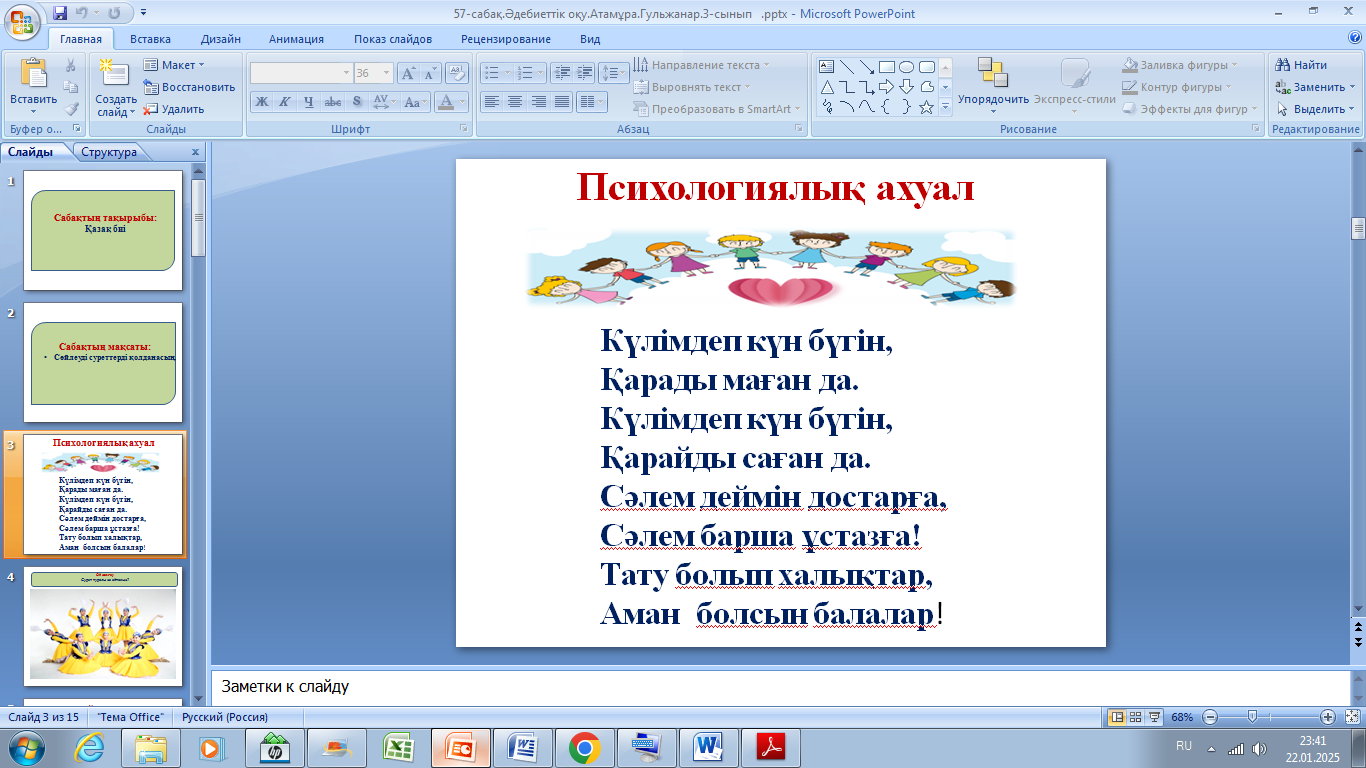Screen dimensions: 1366x768
Task: Toggle italic (К) formatting
Action: (284, 102)
